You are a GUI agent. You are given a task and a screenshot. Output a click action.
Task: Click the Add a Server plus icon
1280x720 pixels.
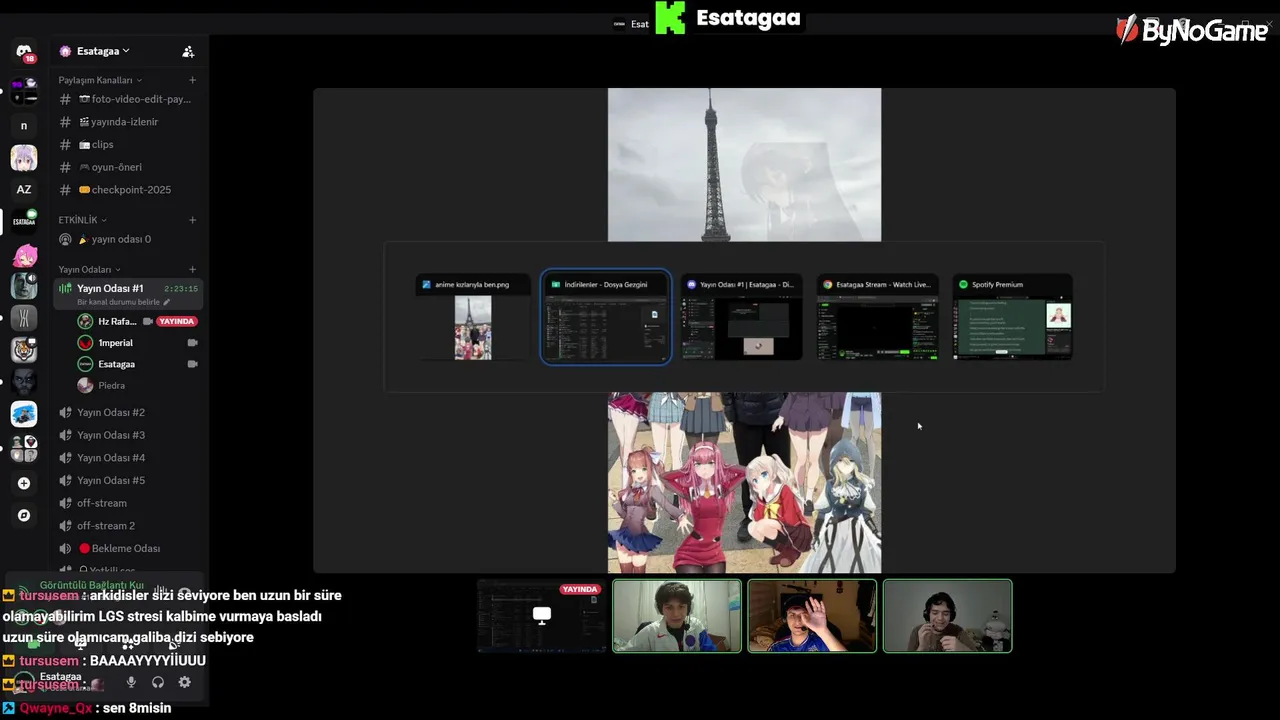[x=24, y=483]
